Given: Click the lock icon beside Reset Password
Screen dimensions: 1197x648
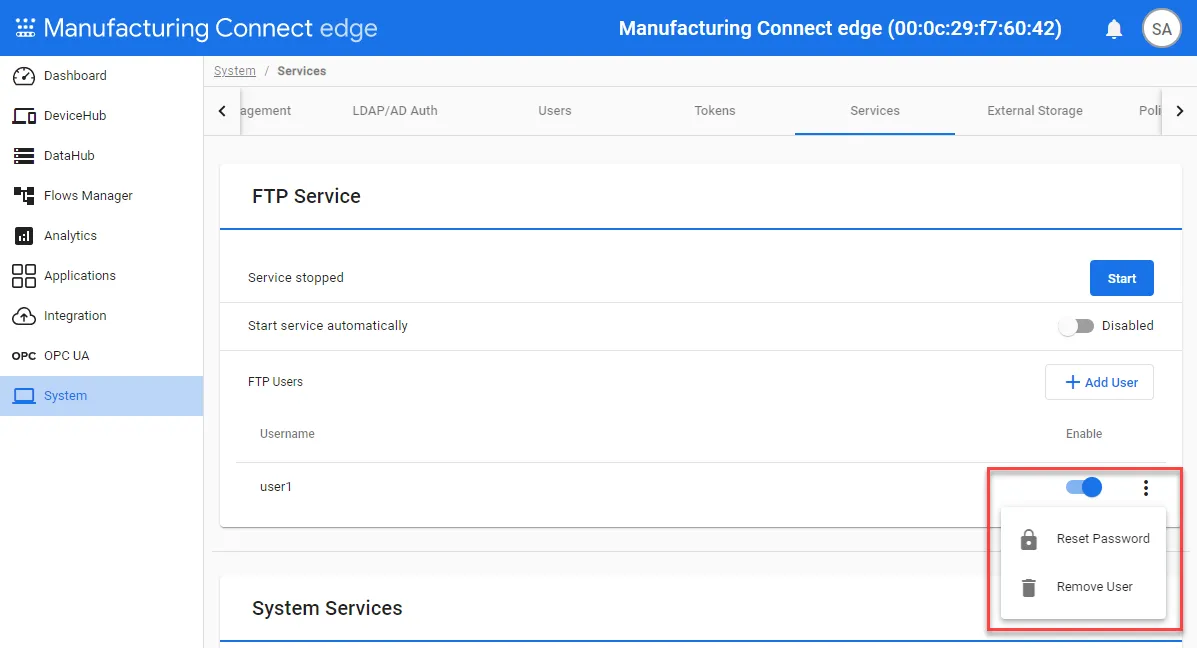Looking at the screenshot, I should coord(1028,540).
